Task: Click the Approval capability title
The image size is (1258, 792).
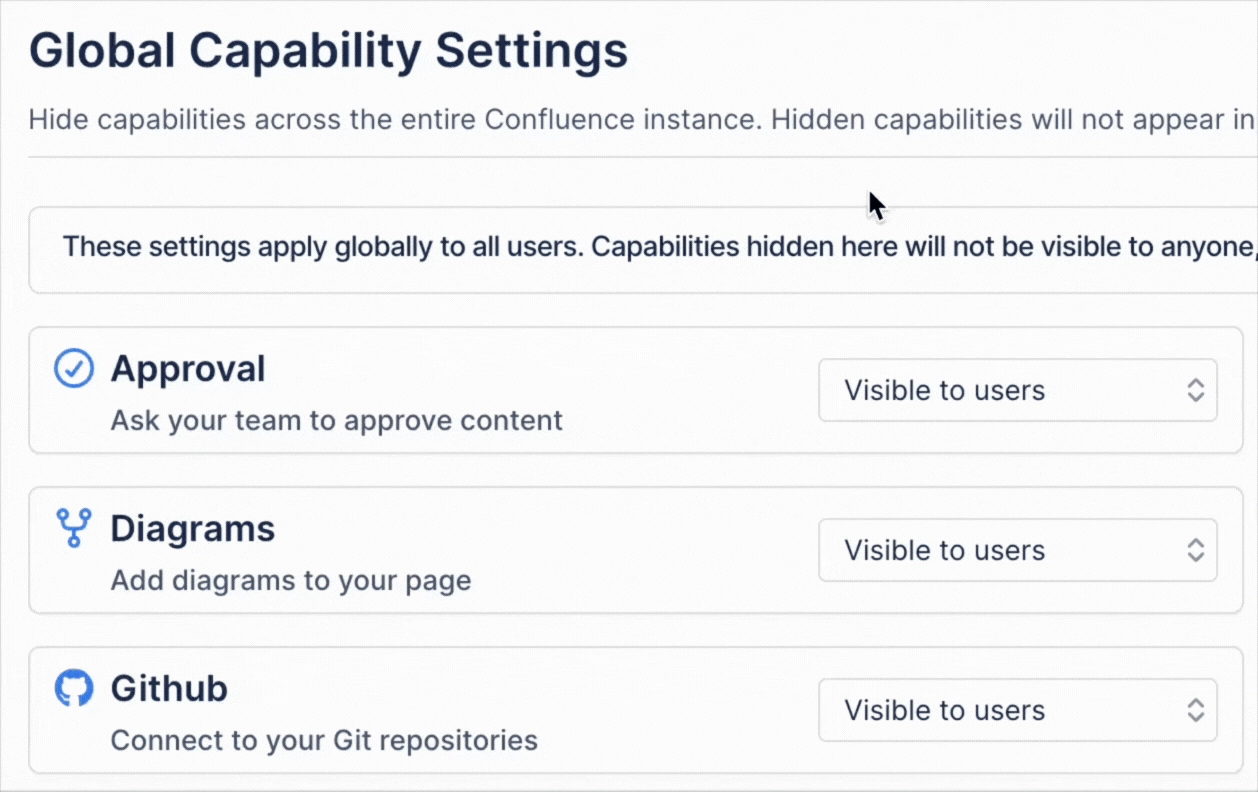Action: coord(189,368)
